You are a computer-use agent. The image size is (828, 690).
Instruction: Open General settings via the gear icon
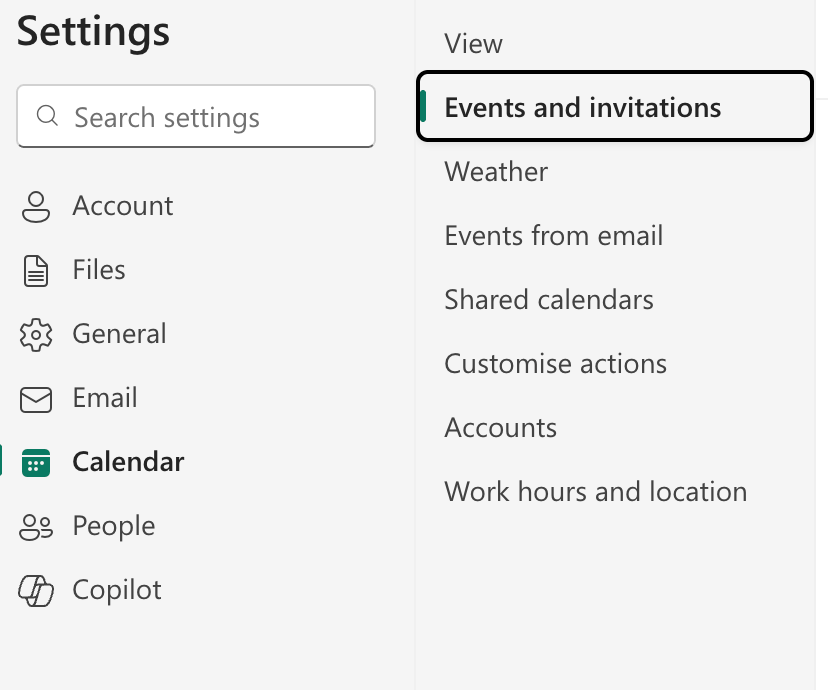[x=36, y=333]
